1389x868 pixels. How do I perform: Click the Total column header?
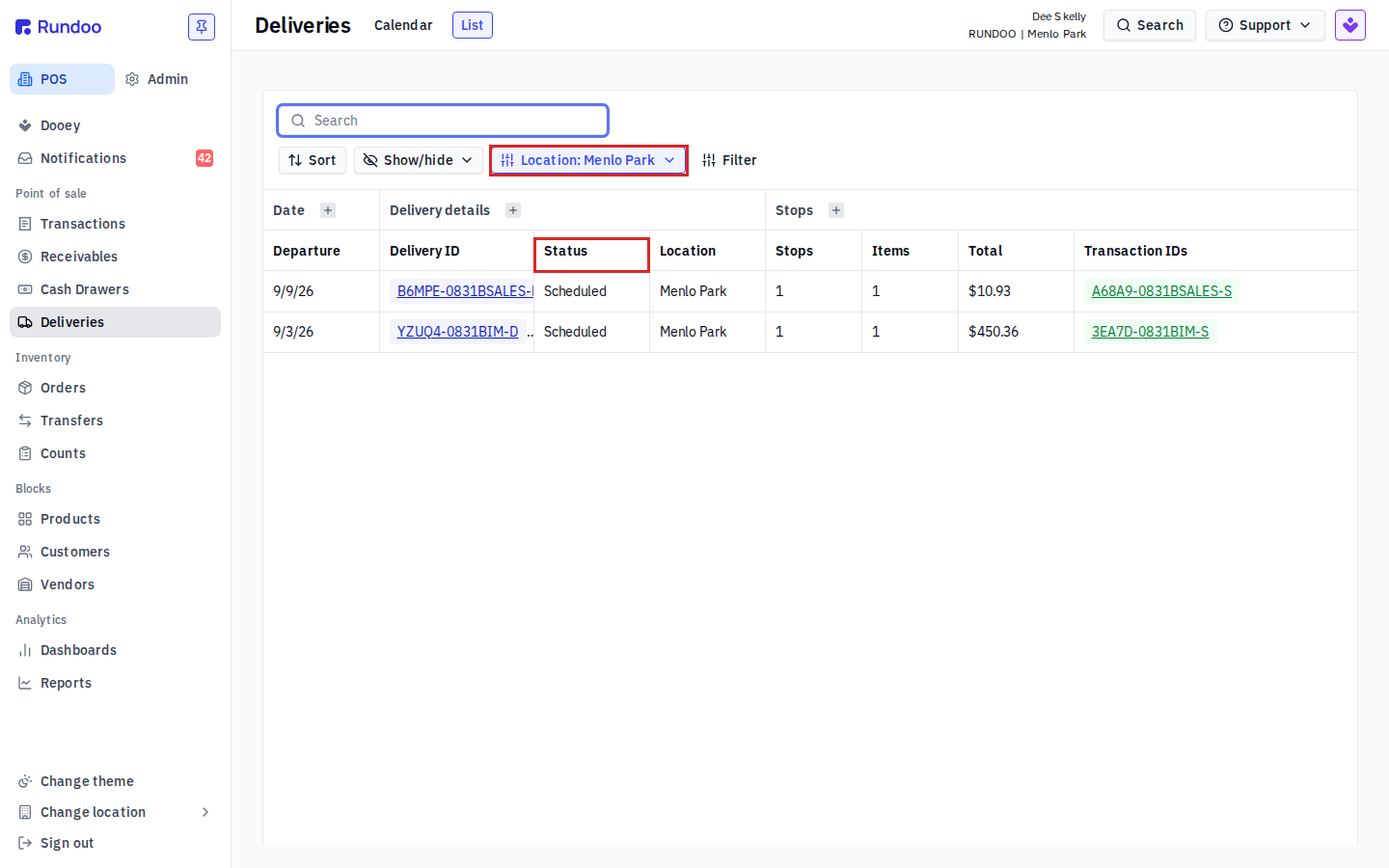click(x=1017, y=251)
